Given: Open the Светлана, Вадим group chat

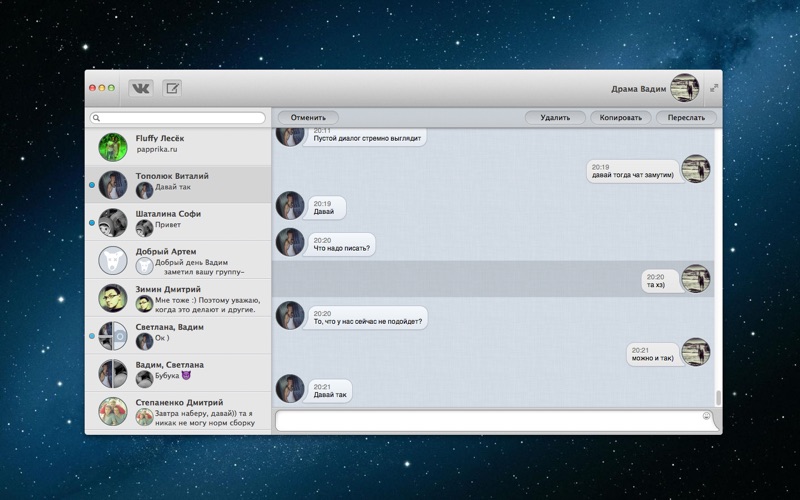Looking at the screenshot, I should pyautogui.click(x=178, y=335).
